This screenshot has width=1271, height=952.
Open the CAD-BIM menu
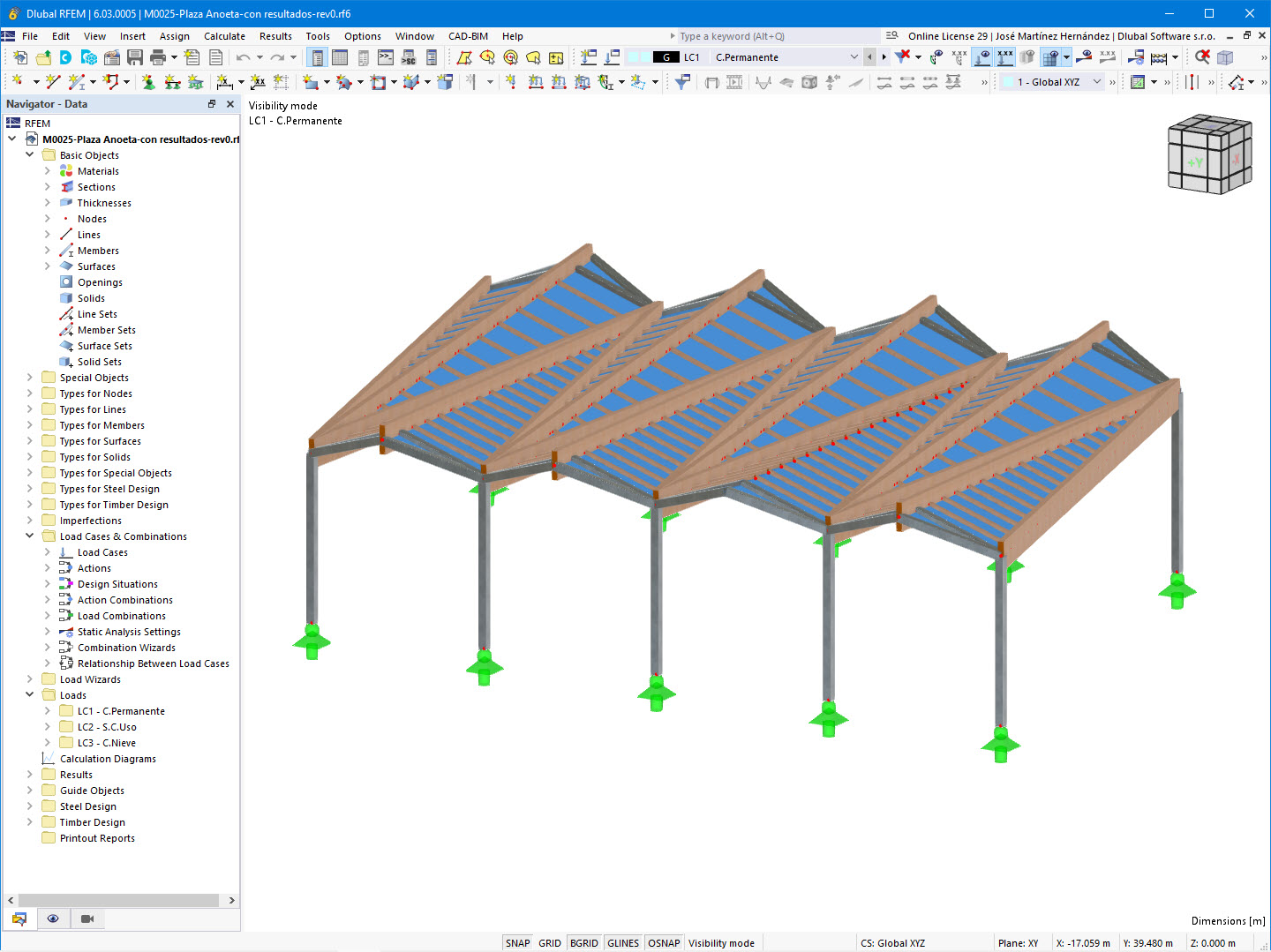click(x=467, y=36)
